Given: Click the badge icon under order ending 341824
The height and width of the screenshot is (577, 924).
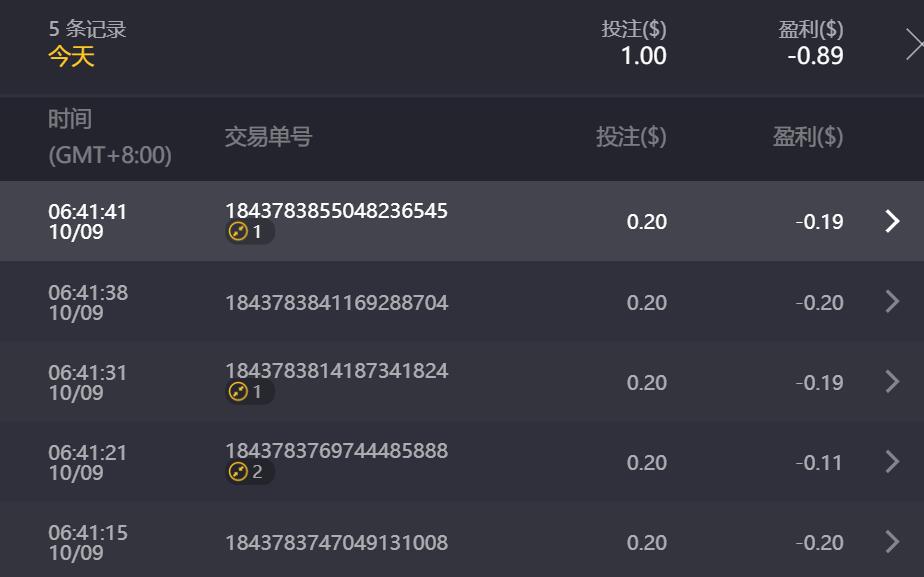Looking at the screenshot, I should pyautogui.click(x=238, y=392).
